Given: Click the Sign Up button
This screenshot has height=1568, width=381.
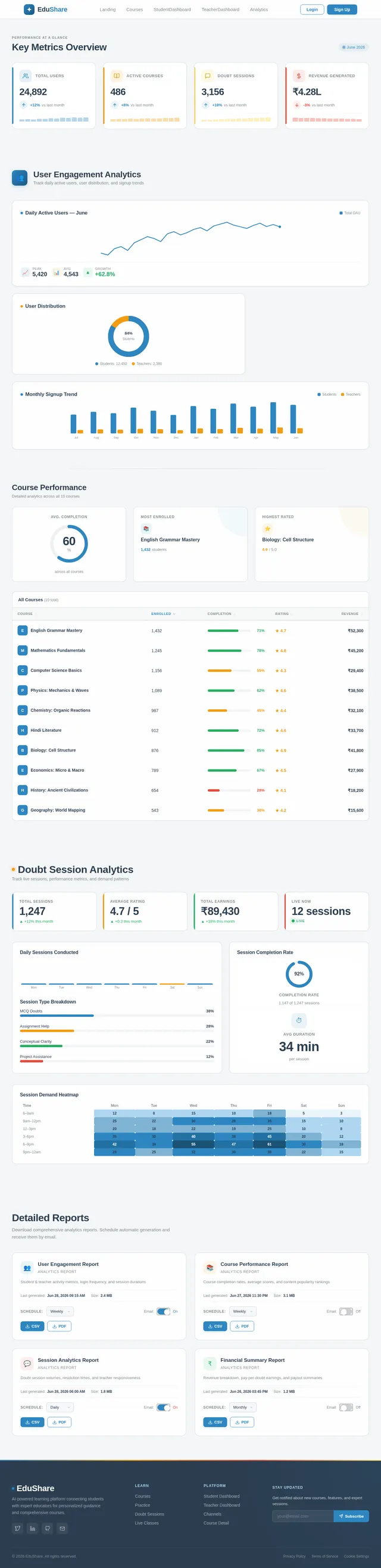Looking at the screenshot, I should [x=342, y=10].
